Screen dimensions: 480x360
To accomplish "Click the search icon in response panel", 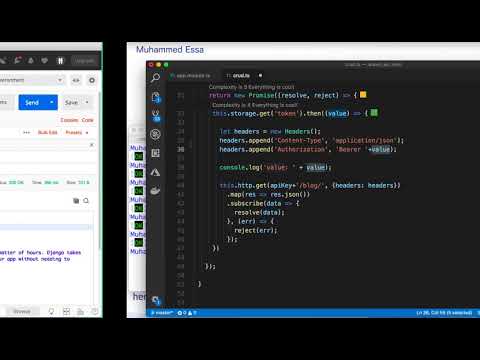I will [86, 201].
